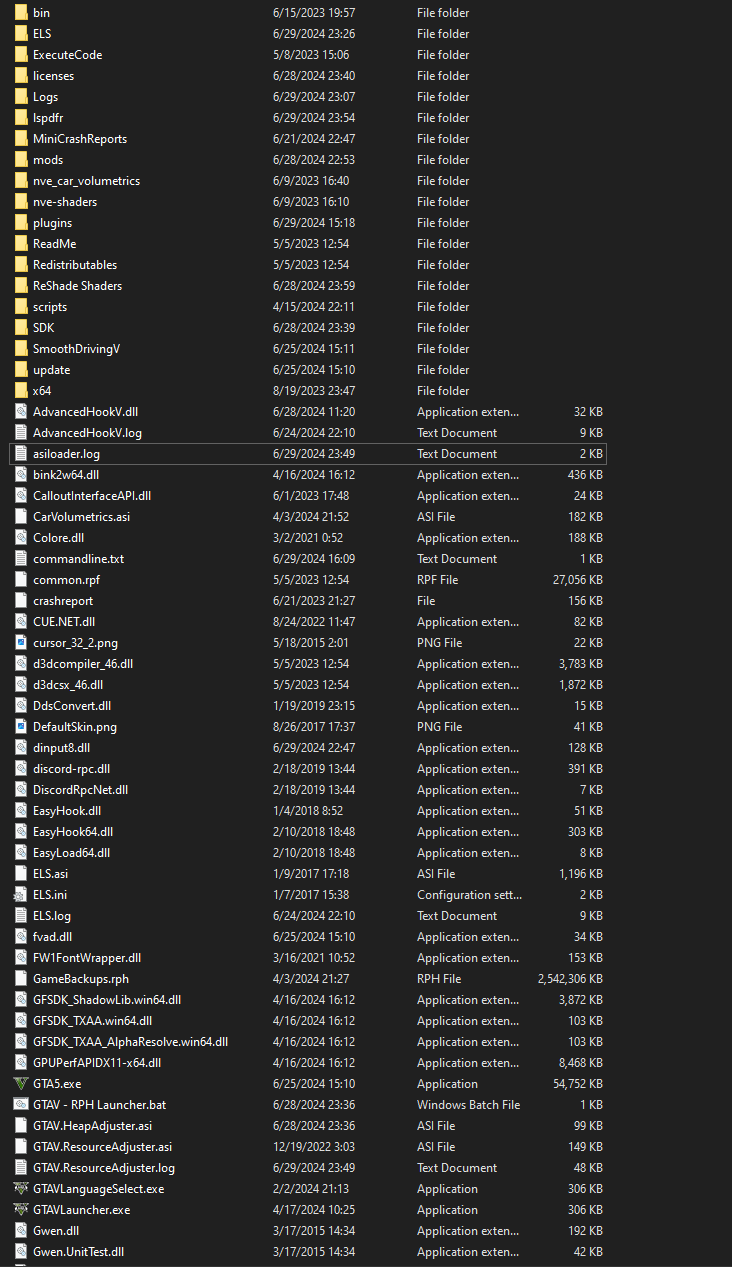Image resolution: width=732 pixels, height=1267 pixels.
Task: Click the SmoothDrivingV folder name
Action: point(76,349)
